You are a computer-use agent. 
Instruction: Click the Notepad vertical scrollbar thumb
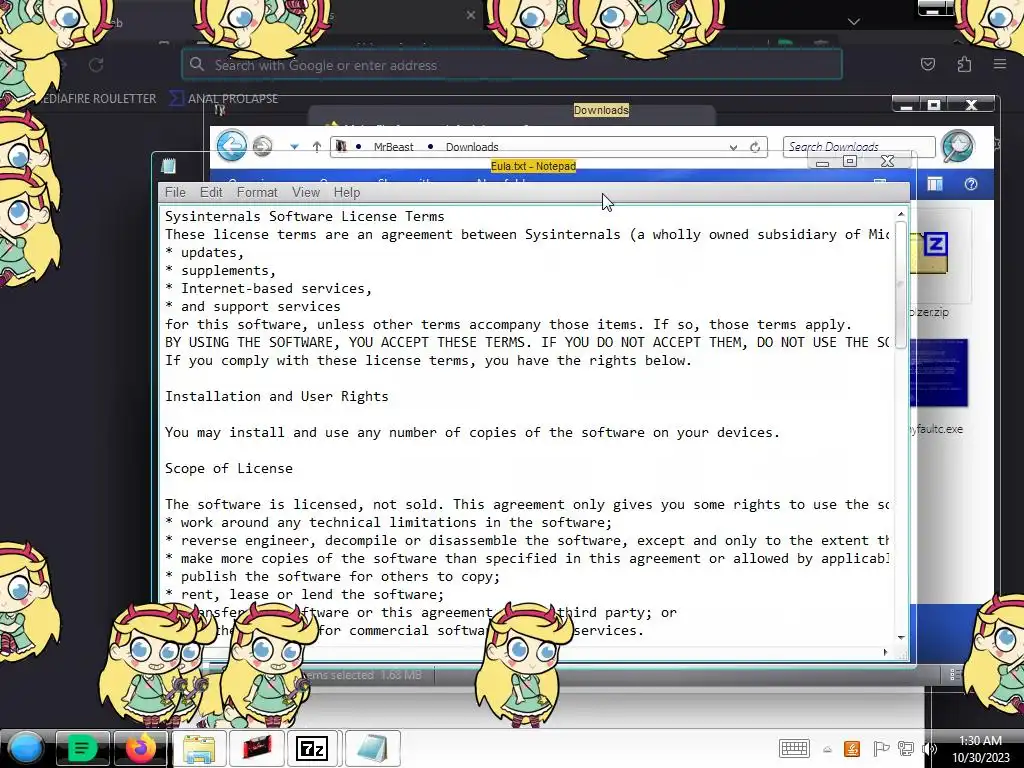(901, 285)
